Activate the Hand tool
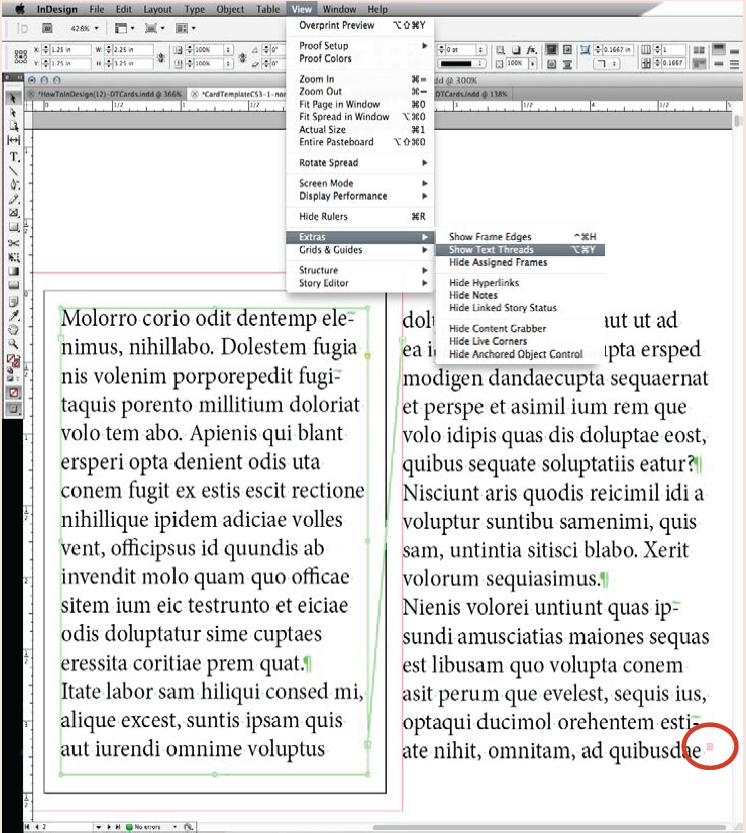This screenshot has width=746, height=833. [14, 329]
